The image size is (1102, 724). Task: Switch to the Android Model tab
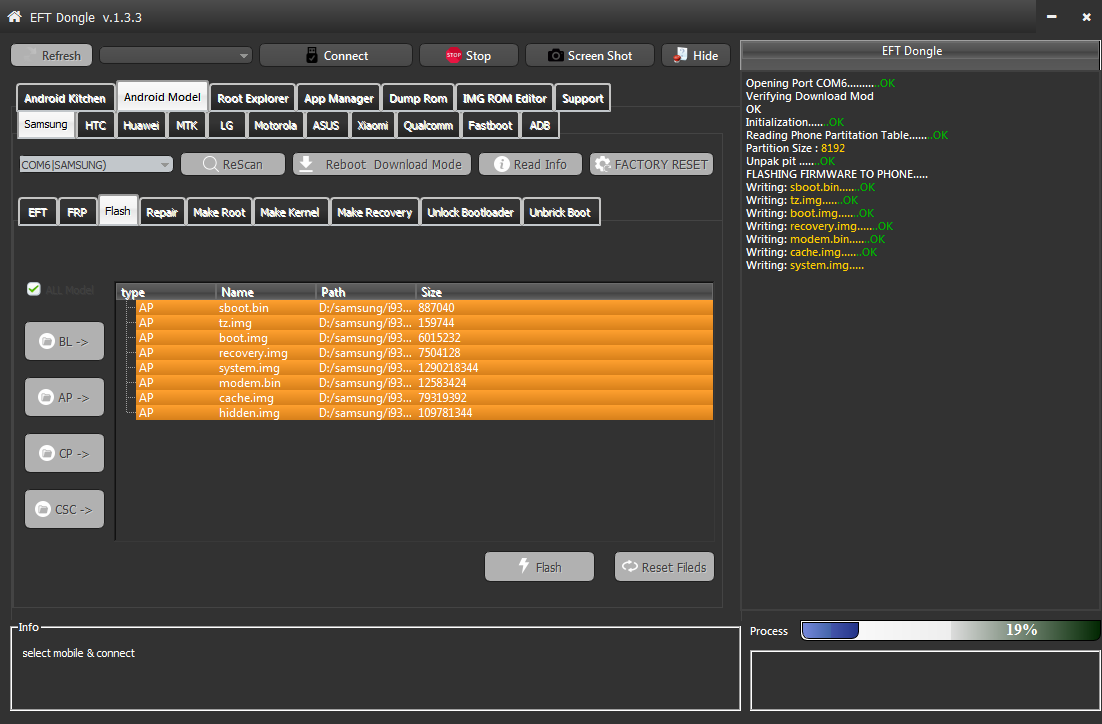click(x=162, y=97)
